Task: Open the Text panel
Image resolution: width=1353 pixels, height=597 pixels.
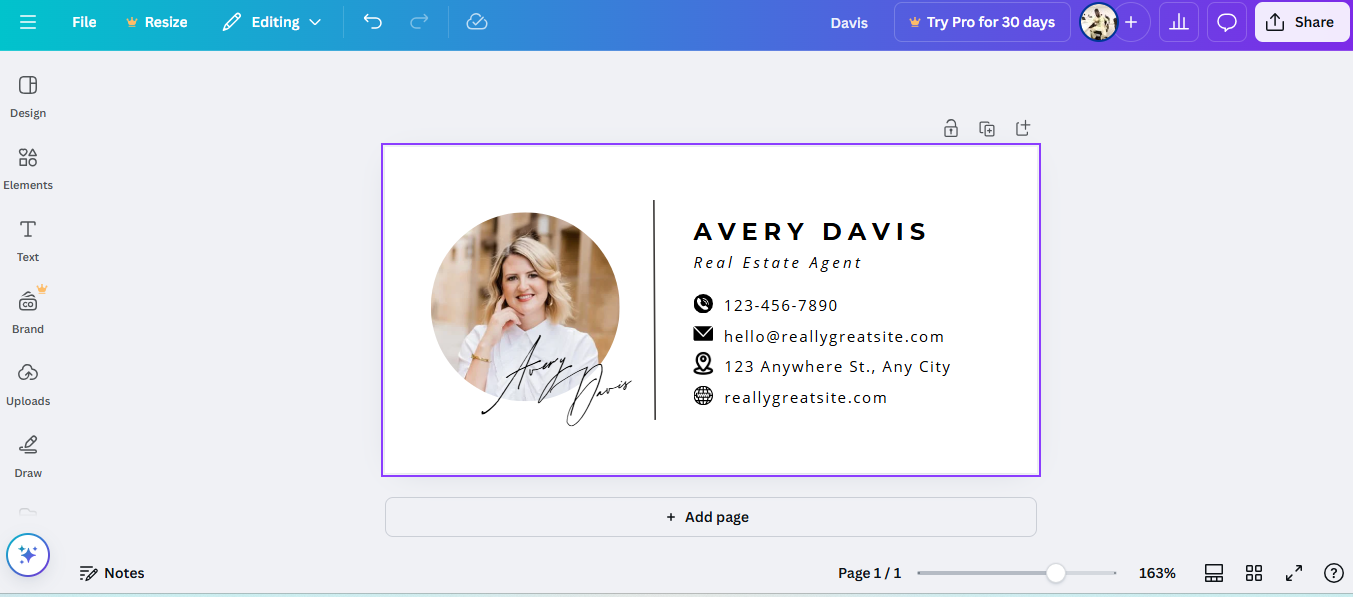Action: coord(28,240)
